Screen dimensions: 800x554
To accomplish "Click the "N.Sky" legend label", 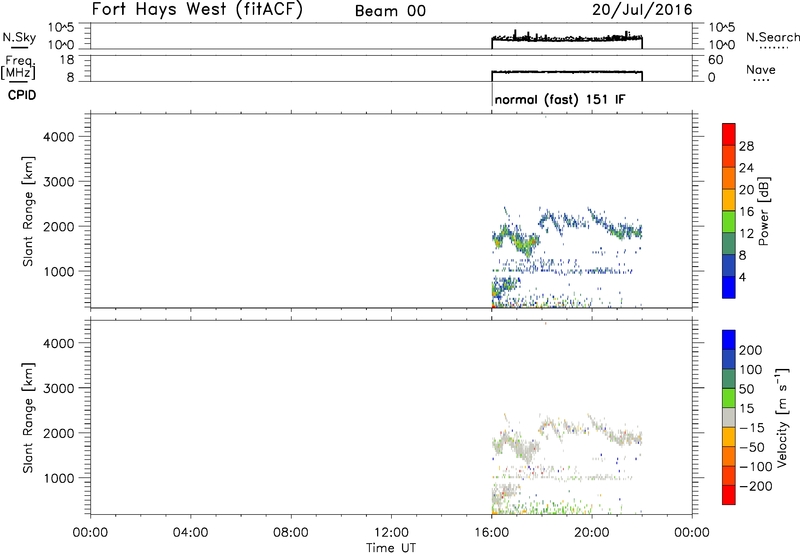I will pos(19,37).
